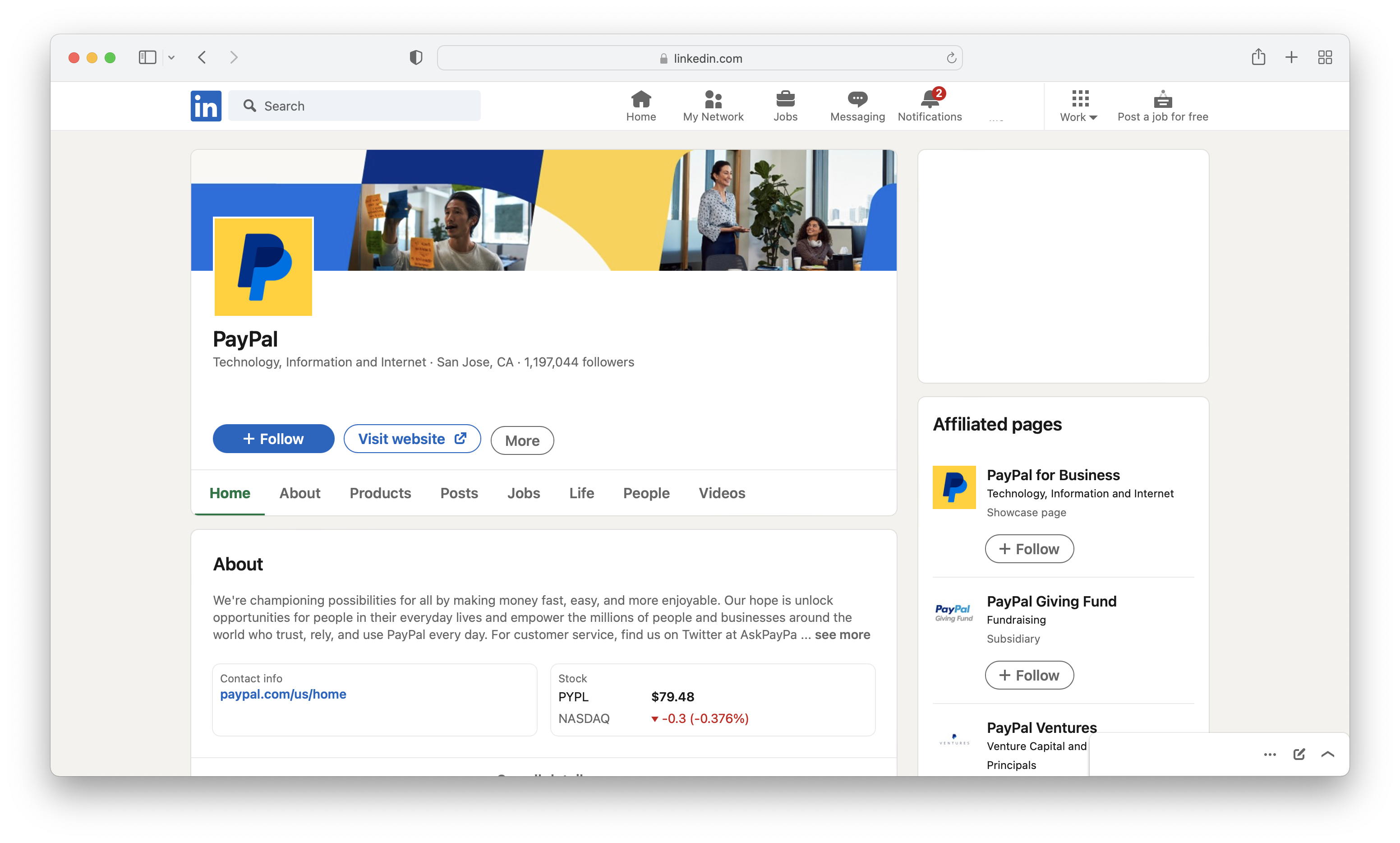Switch to the Posts tab
Viewport: 1400px width, 843px height.
(x=459, y=493)
